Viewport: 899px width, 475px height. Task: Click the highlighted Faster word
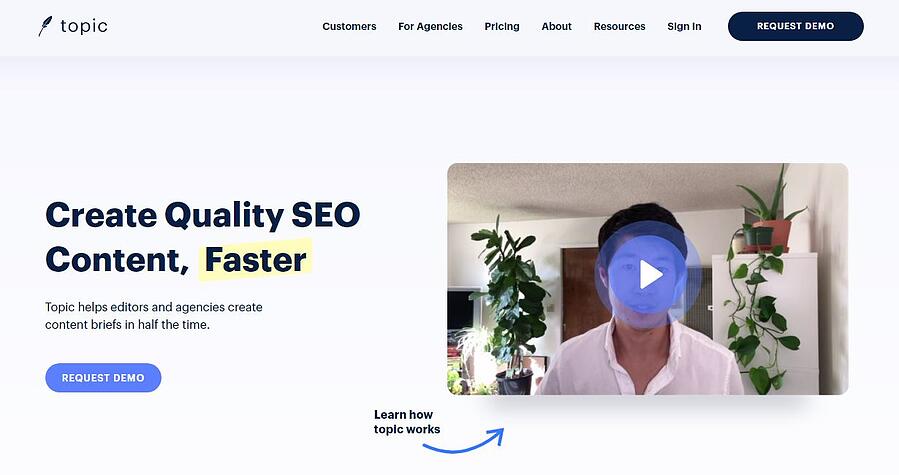pos(255,260)
